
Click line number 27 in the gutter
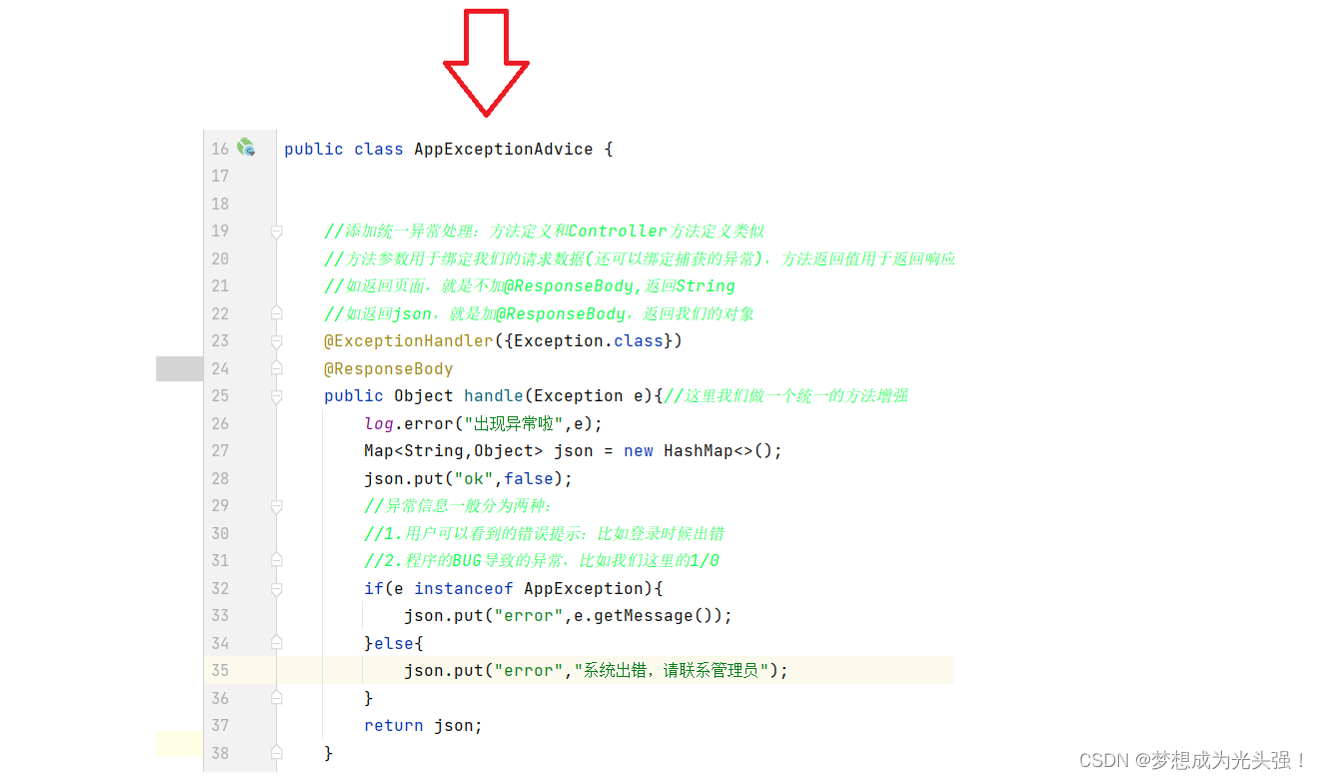tap(220, 451)
